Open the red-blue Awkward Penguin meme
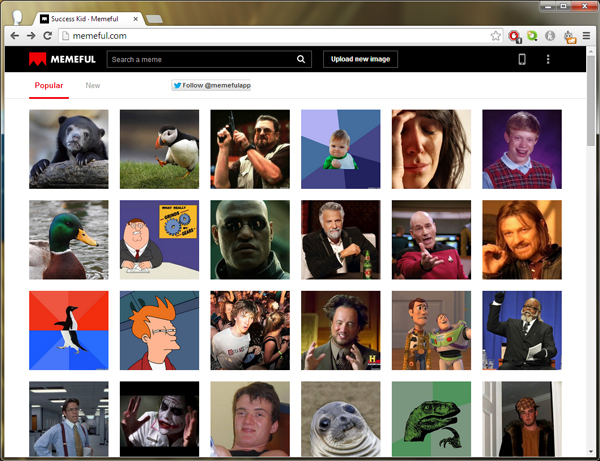 tap(69, 331)
